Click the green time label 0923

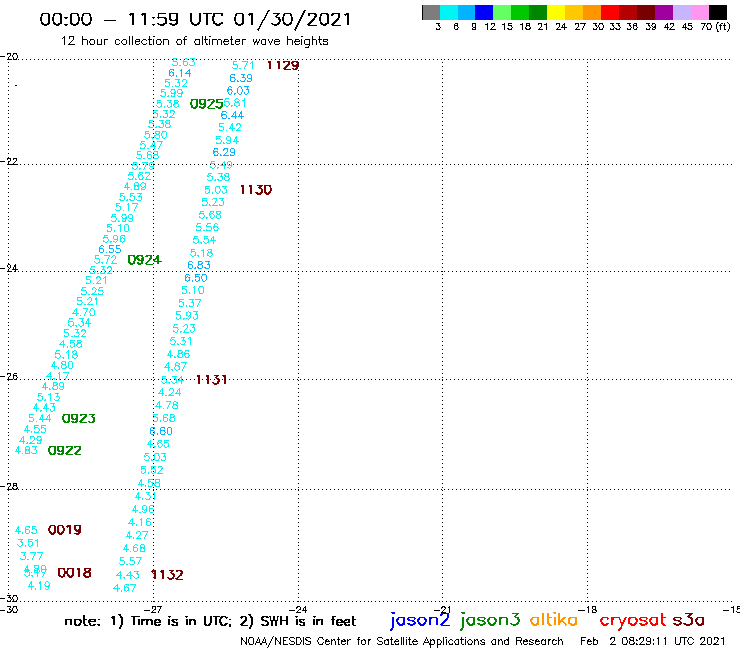[x=78, y=418]
